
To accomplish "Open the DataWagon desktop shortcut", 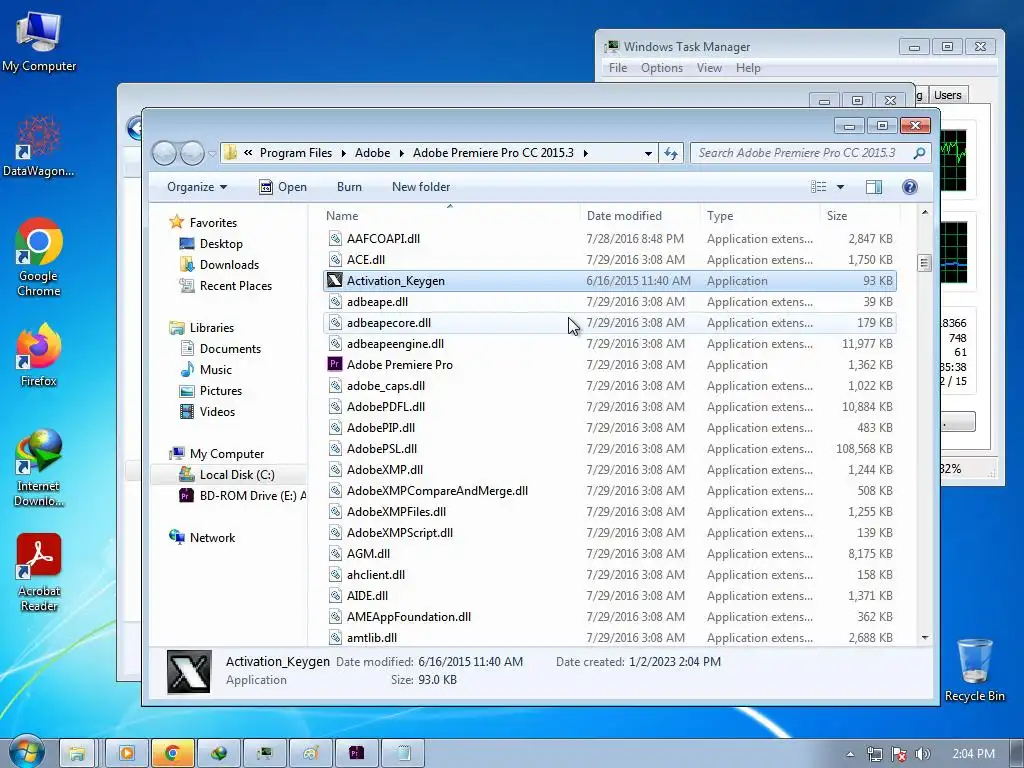I will click(x=39, y=146).
